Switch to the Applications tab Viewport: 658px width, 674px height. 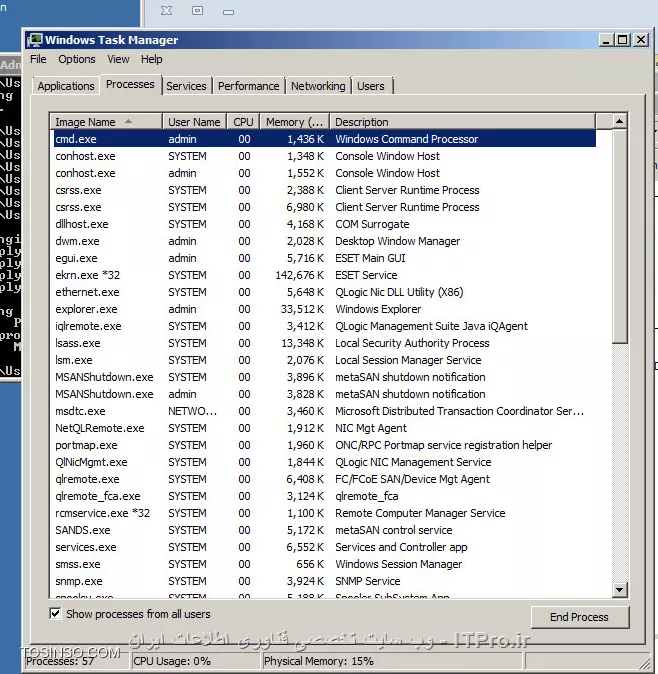(66, 86)
